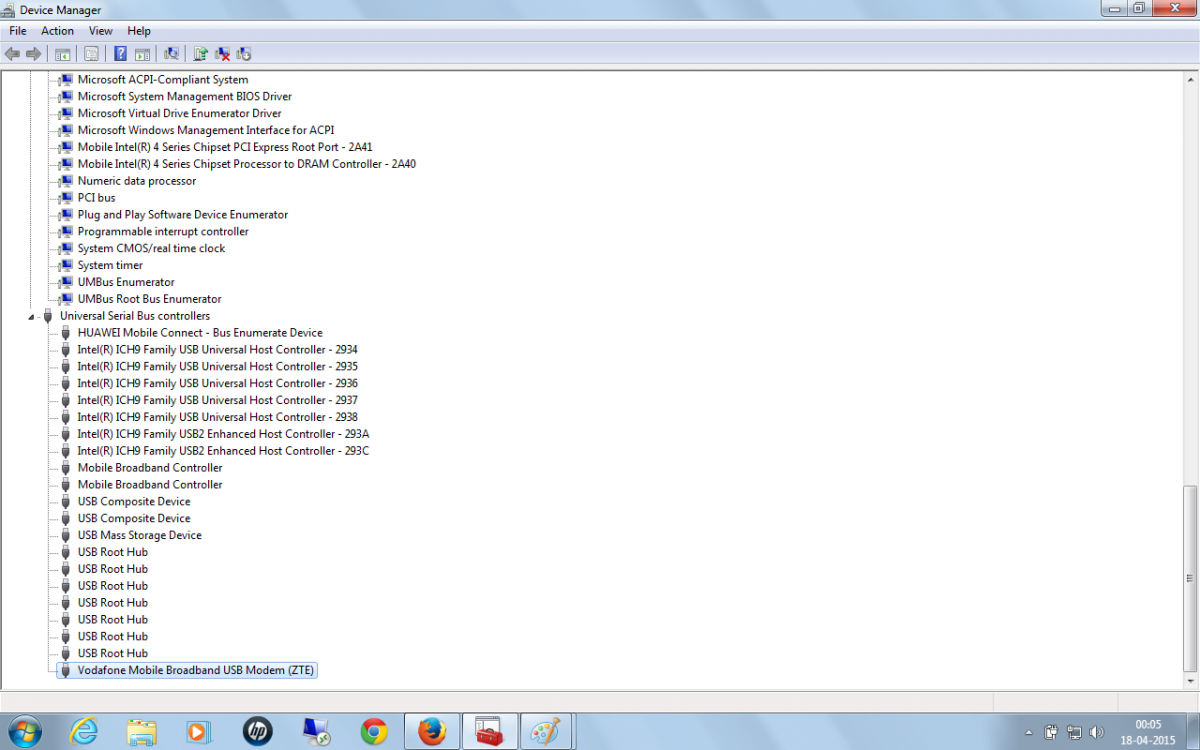Select Intel ICH9 USB Universal Host Controller - 2938

click(x=217, y=417)
